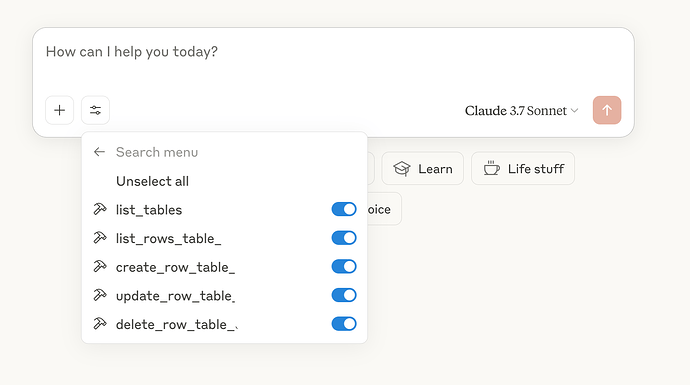Click the hammer icon beside create_row_table_

[100, 266]
